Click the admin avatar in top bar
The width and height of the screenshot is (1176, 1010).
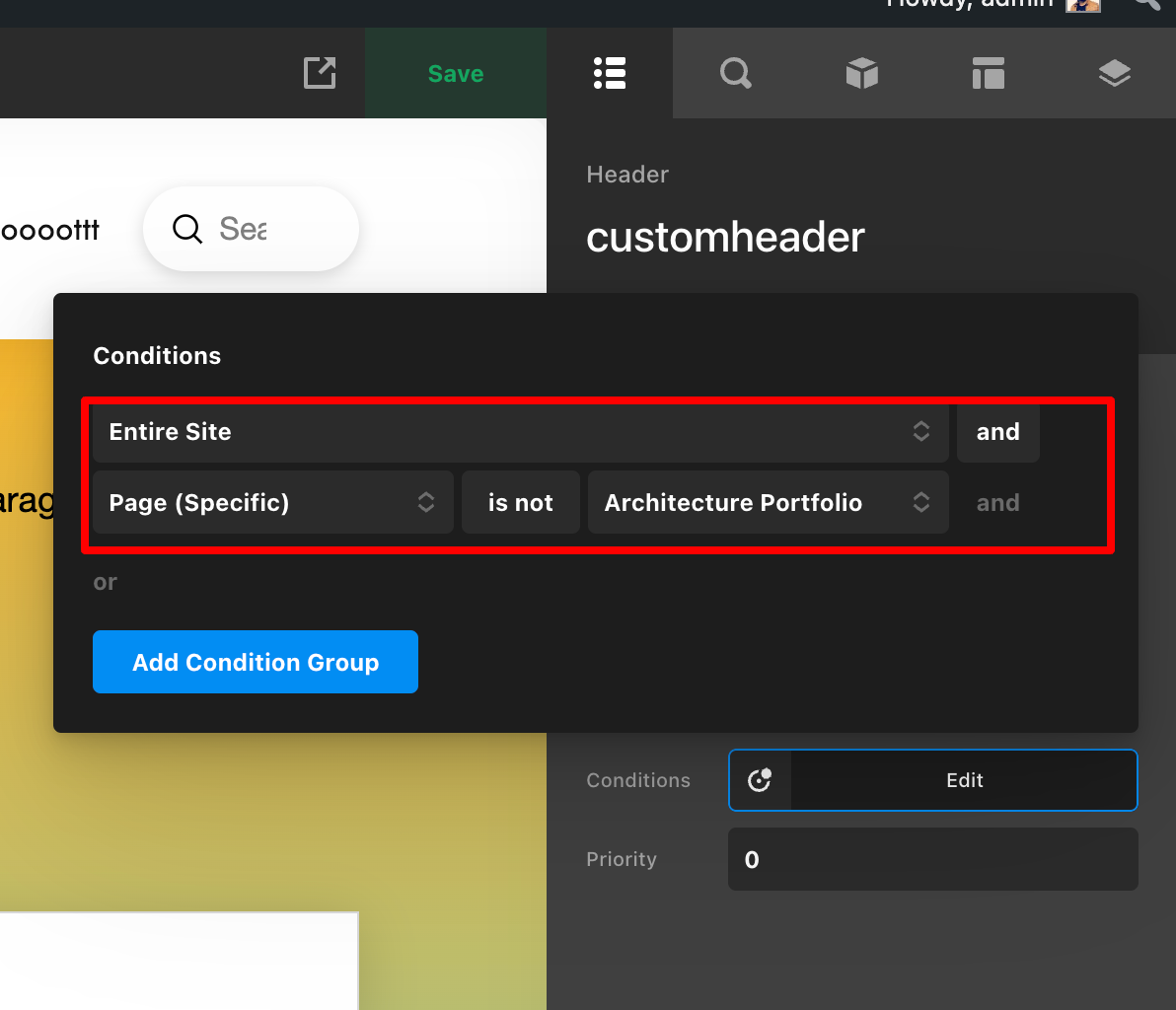click(1082, 5)
